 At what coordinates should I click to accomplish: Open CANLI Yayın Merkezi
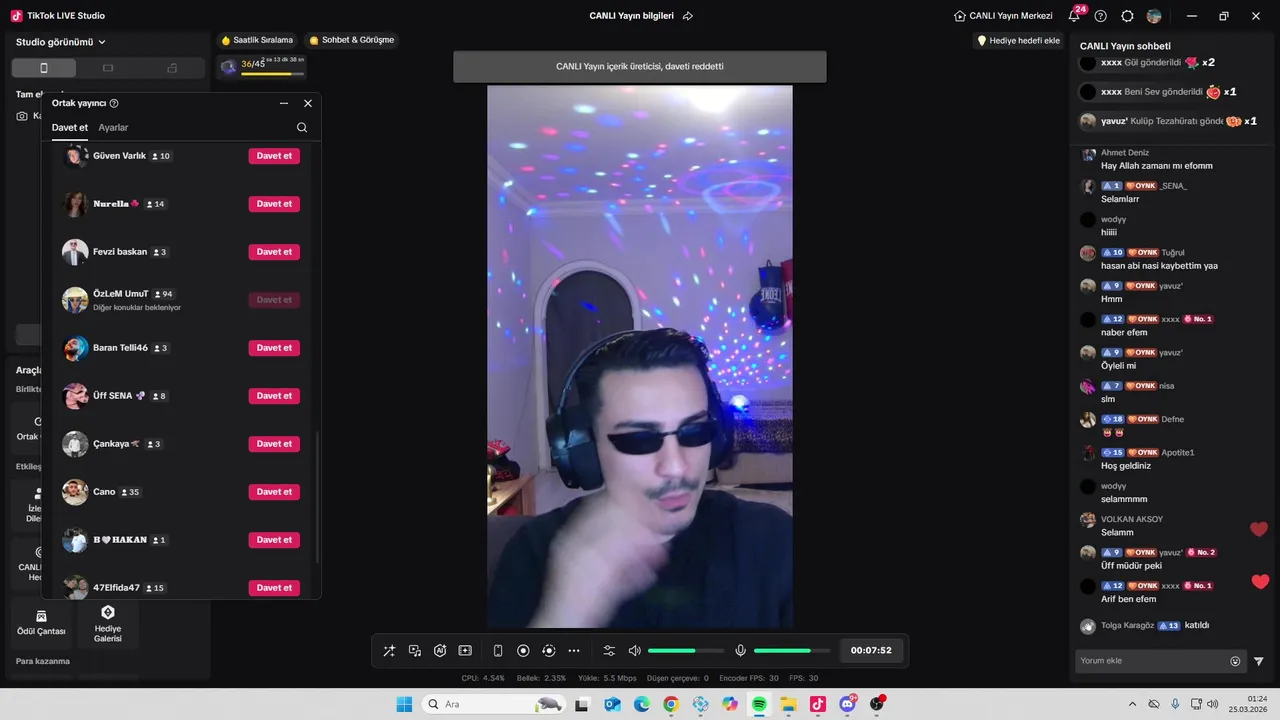point(1003,16)
